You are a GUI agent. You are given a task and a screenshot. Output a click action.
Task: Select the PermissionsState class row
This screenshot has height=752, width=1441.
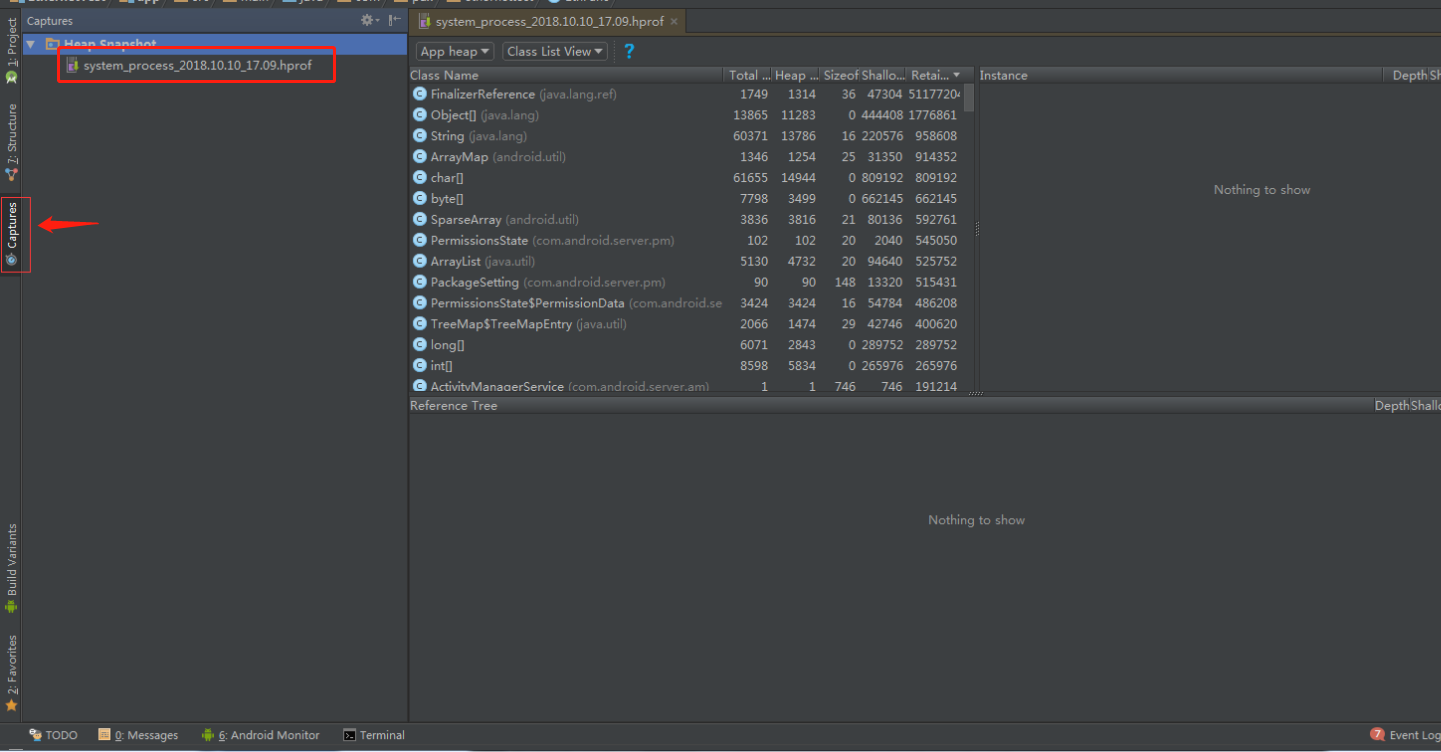685,240
